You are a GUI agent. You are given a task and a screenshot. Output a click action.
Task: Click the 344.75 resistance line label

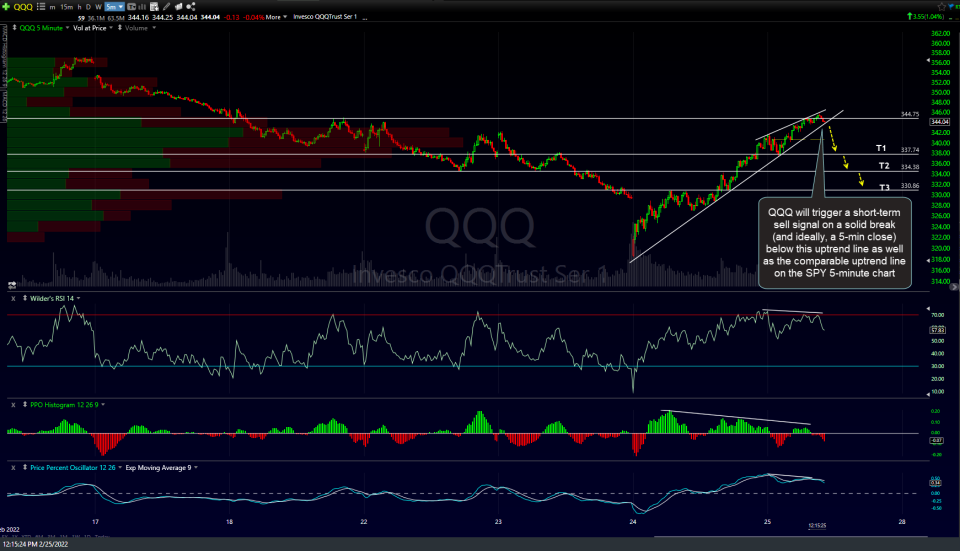910,114
